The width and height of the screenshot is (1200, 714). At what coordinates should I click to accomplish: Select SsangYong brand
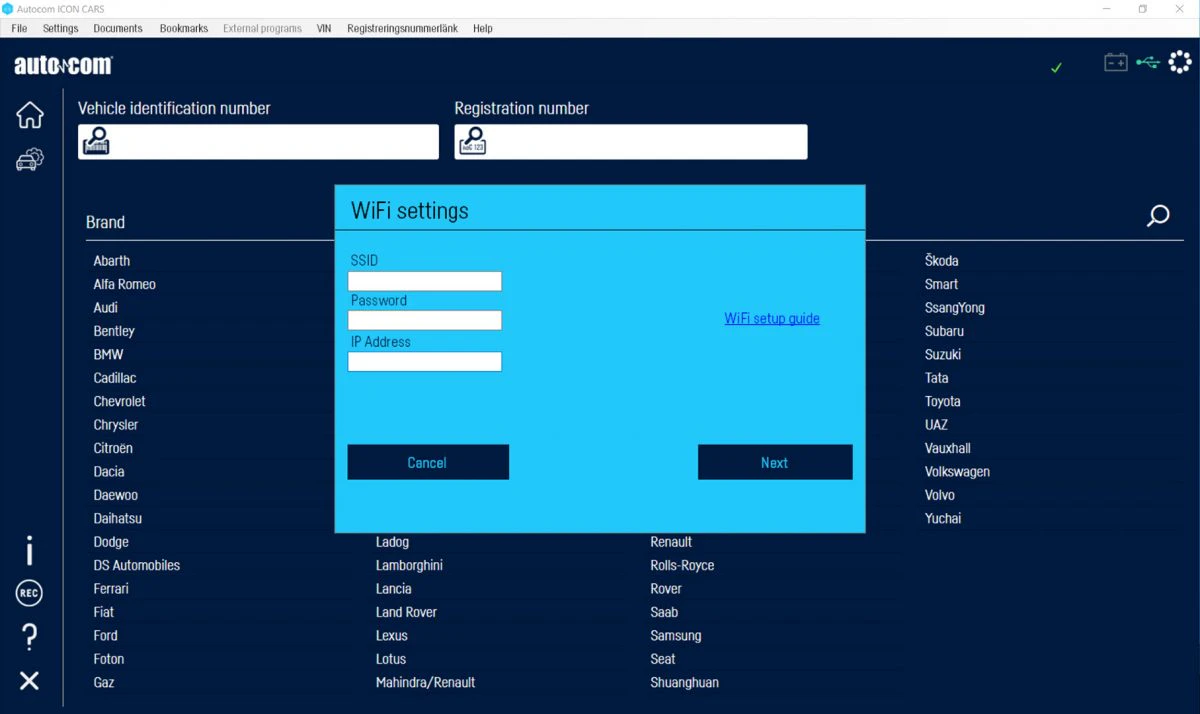pos(955,308)
